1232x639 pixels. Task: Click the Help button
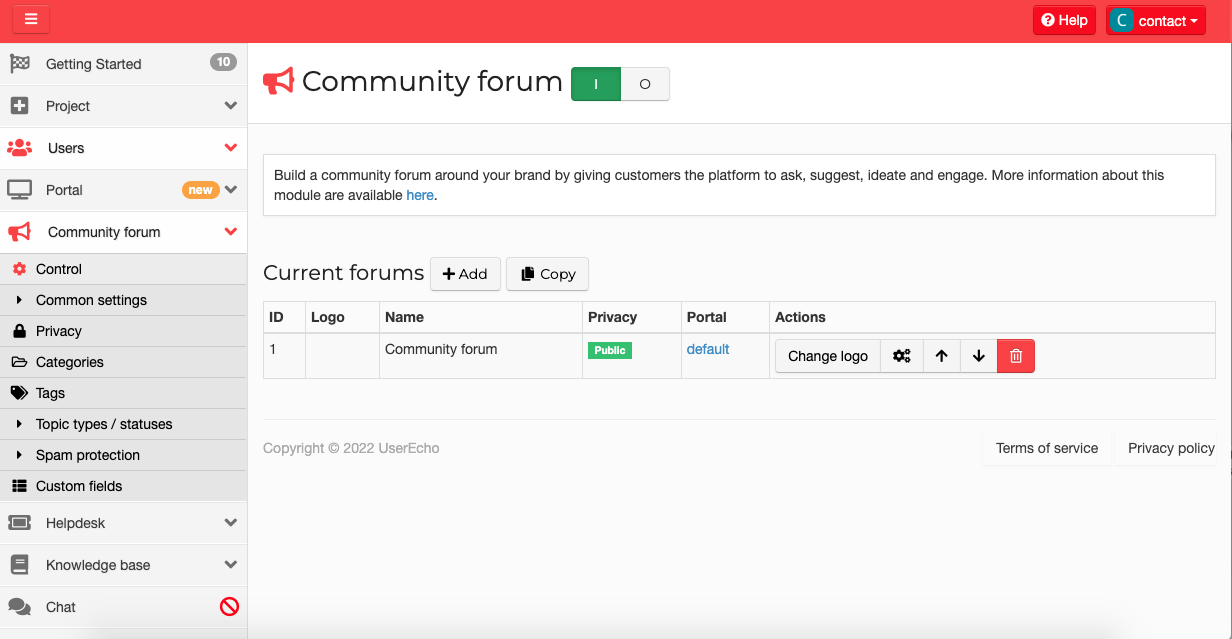click(1064, 20)
